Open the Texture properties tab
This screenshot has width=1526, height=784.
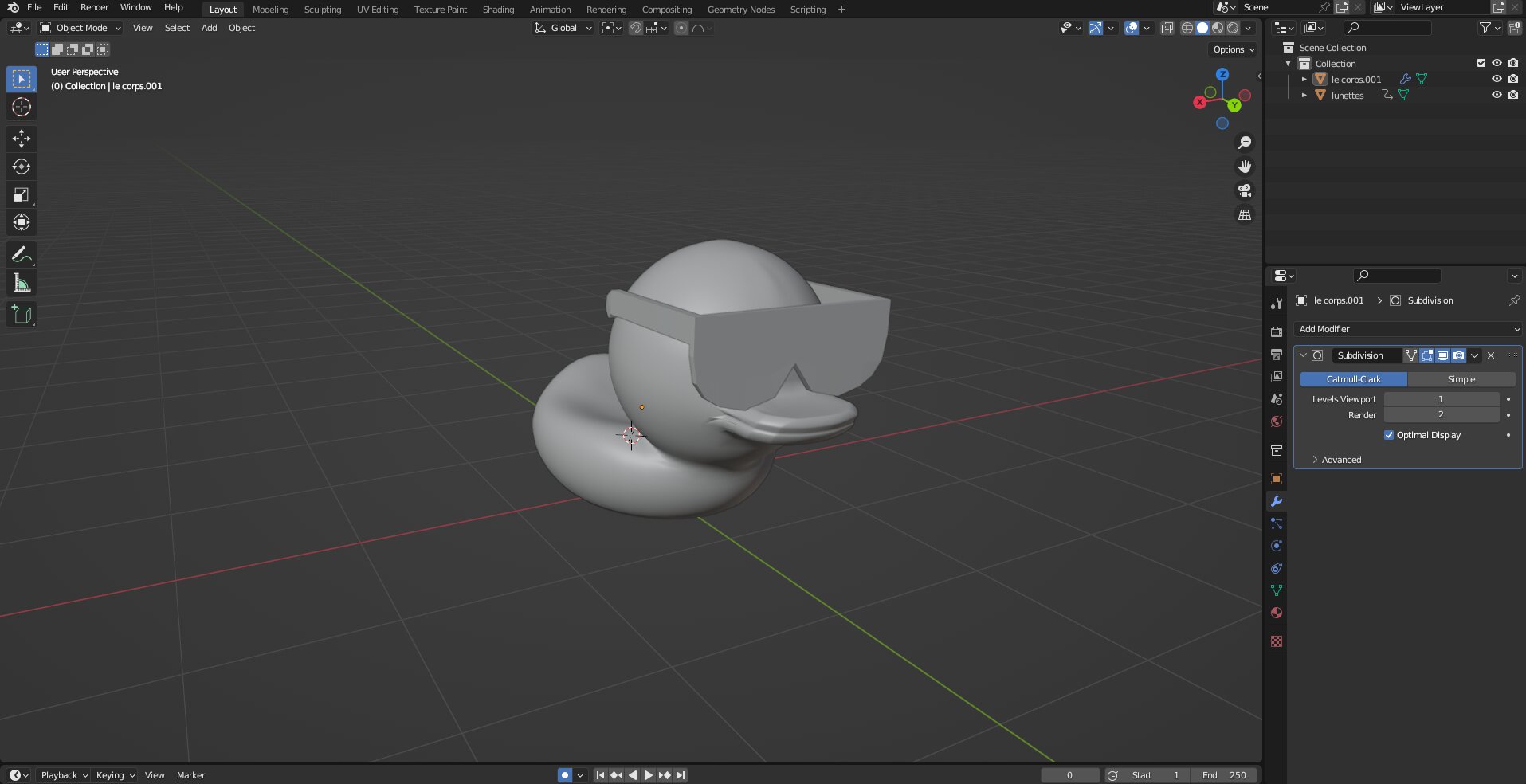[1277, 641]
